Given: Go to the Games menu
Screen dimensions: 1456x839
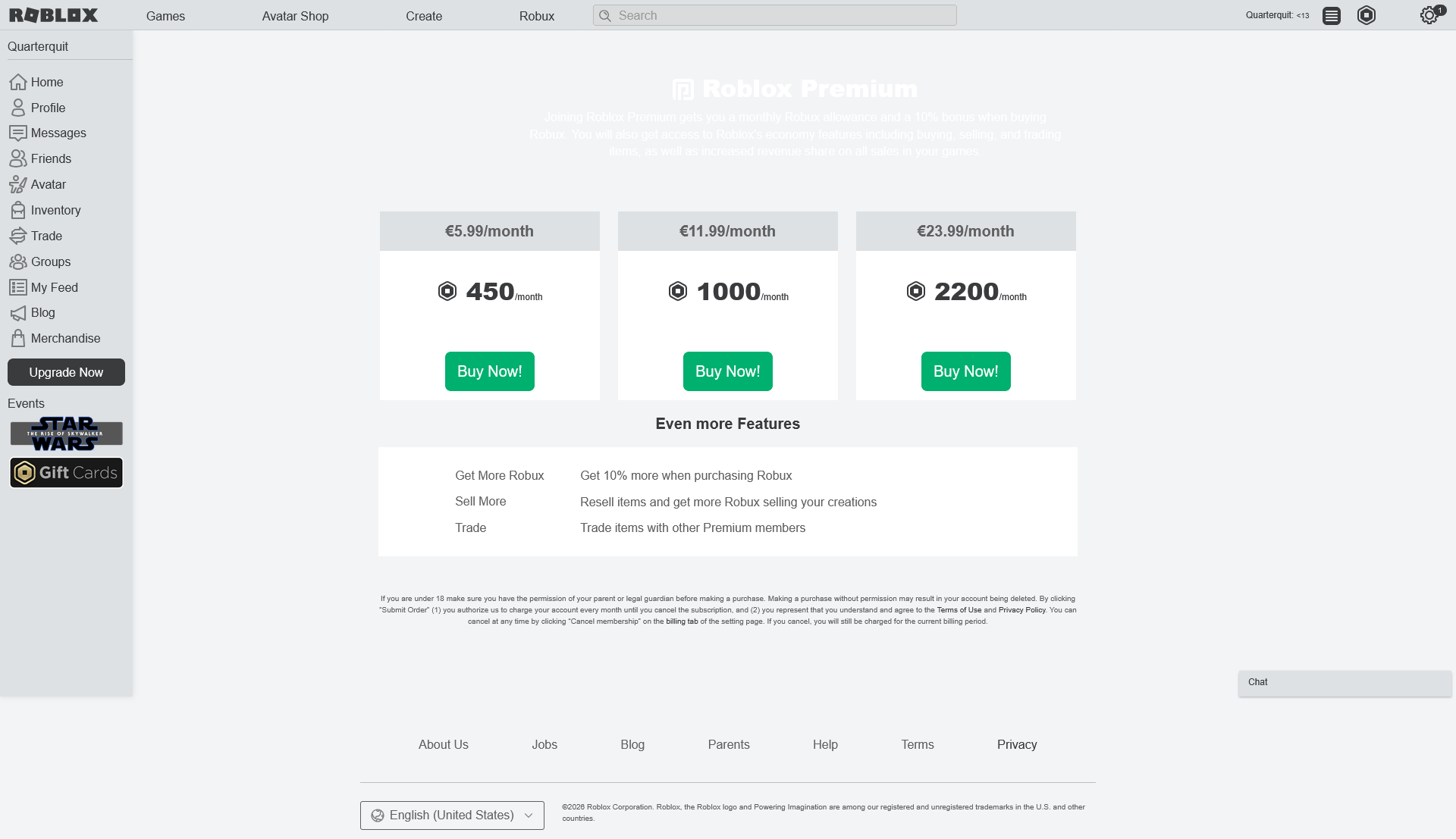Looking at the screenshot, I should pyautogui.click(x=165, y=16).
